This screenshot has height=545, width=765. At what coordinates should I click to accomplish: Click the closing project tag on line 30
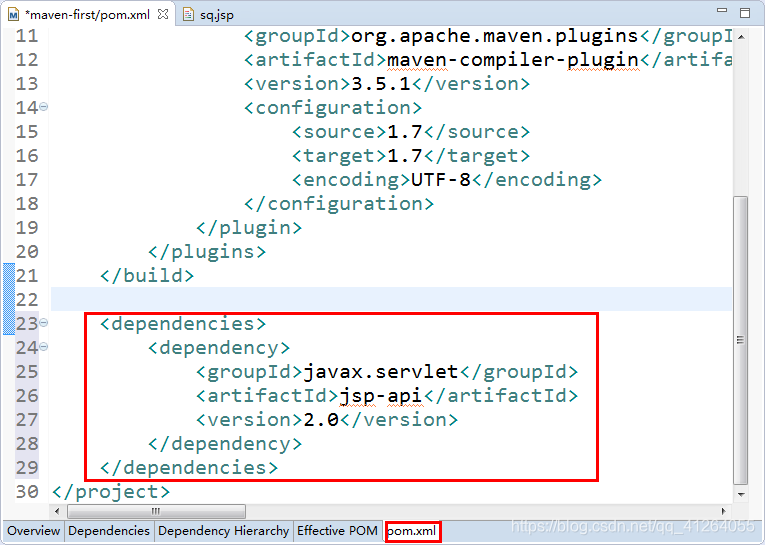[x=111, y=492]
